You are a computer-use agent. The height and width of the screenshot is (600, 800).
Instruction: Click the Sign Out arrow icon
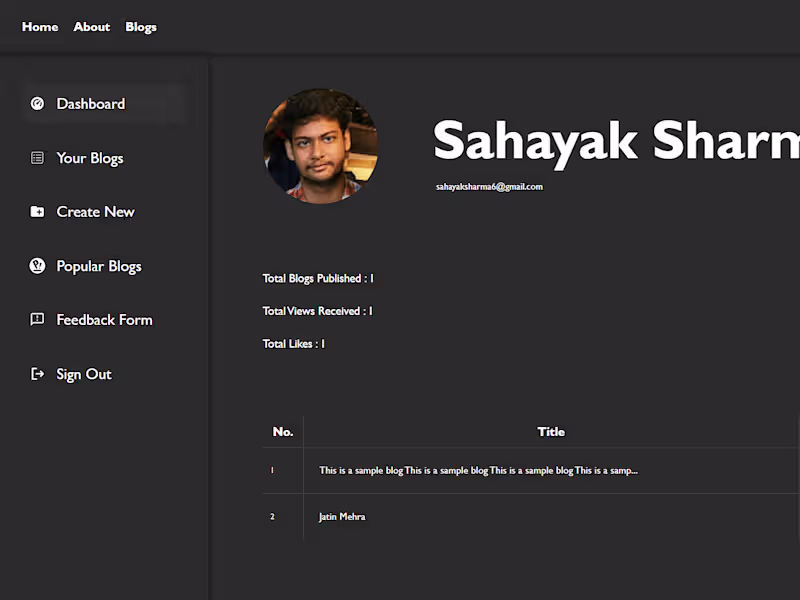(37, 374)
